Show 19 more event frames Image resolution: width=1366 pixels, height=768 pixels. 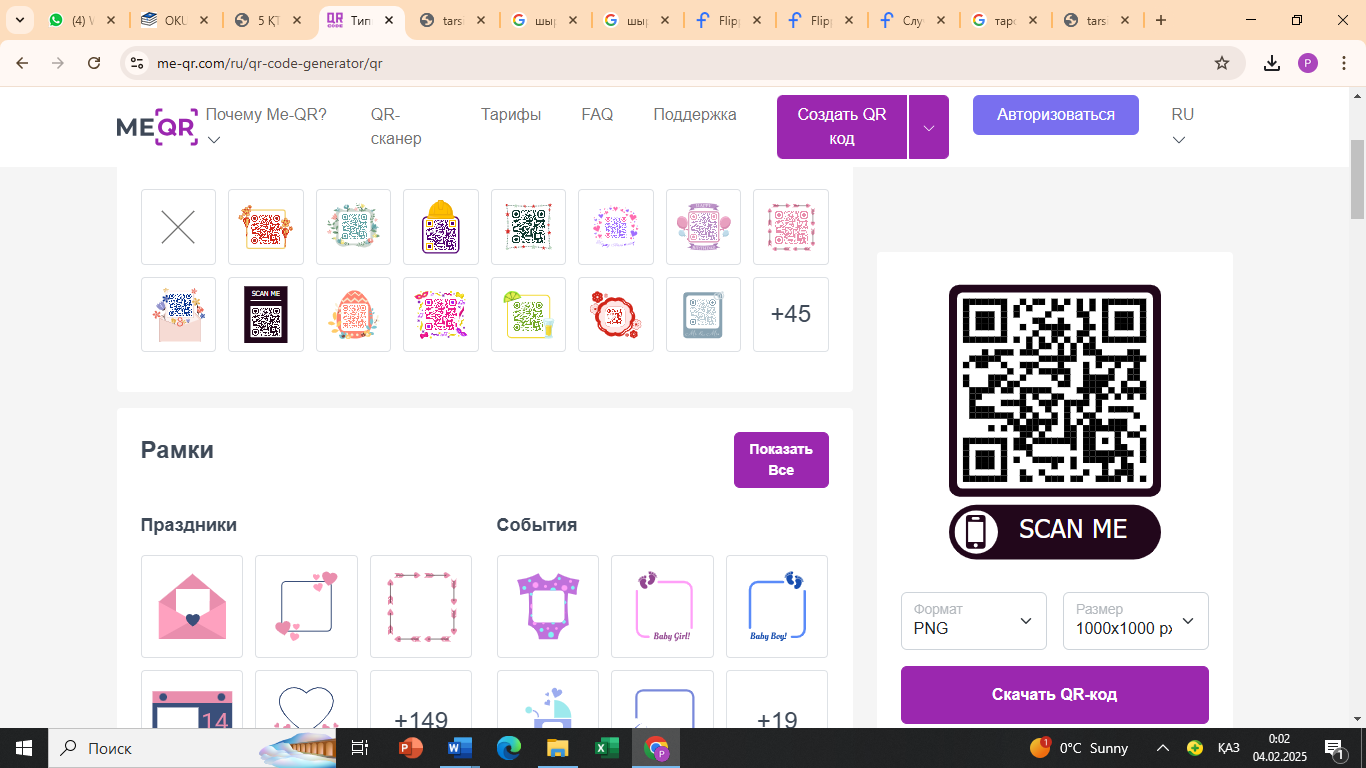pyautogui.click(x=777, y=699)
